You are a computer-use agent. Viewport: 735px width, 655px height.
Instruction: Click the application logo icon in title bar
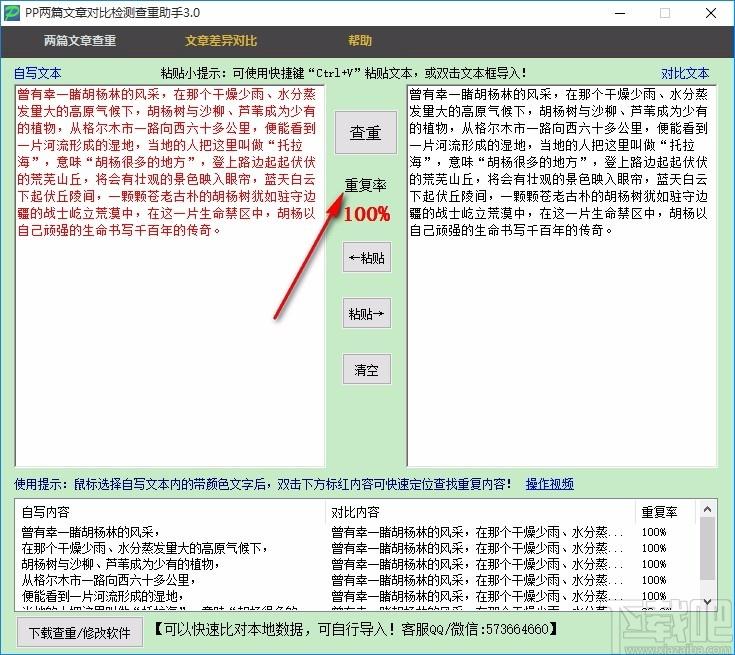click(12, 13)
